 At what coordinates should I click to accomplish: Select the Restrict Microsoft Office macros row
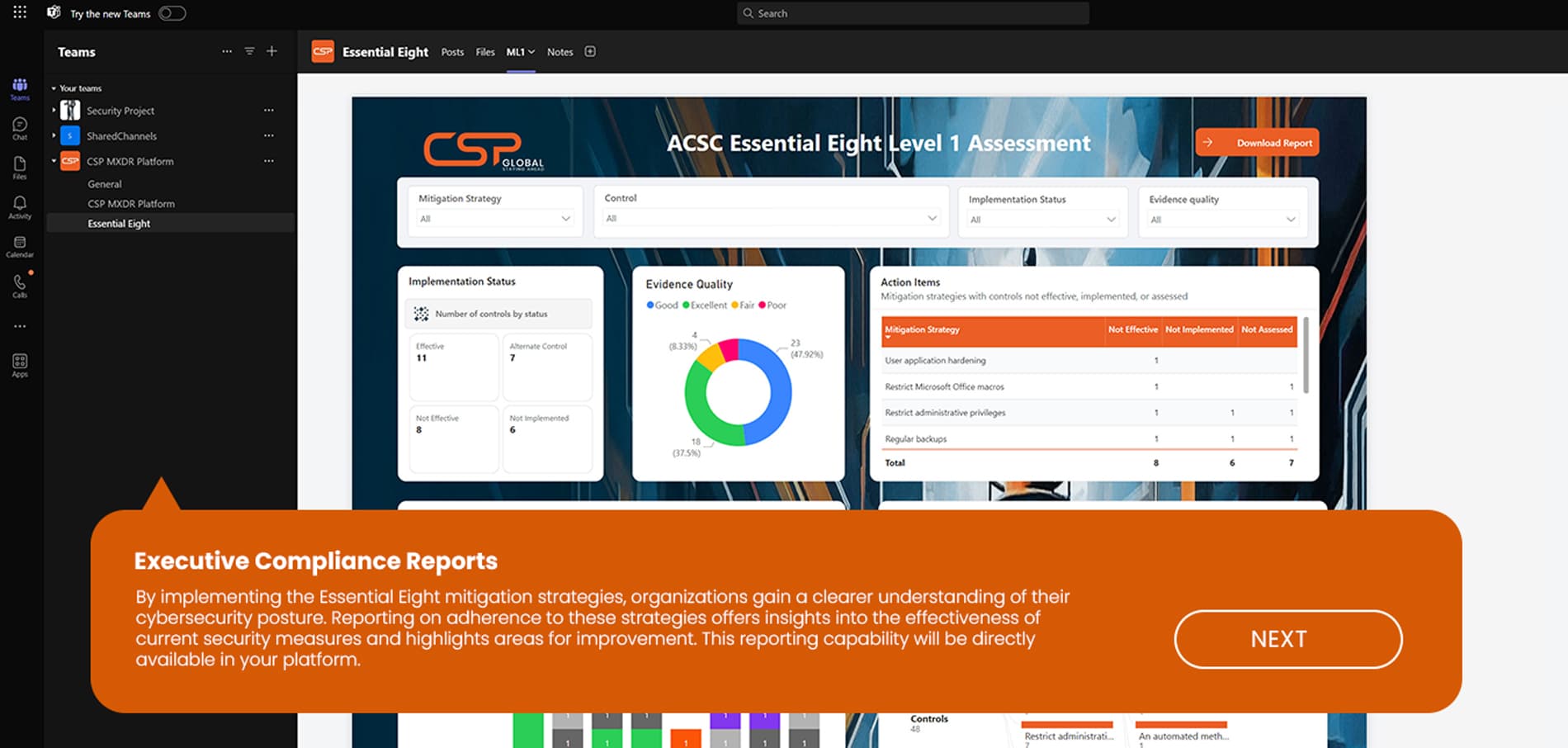(1089, 386)
